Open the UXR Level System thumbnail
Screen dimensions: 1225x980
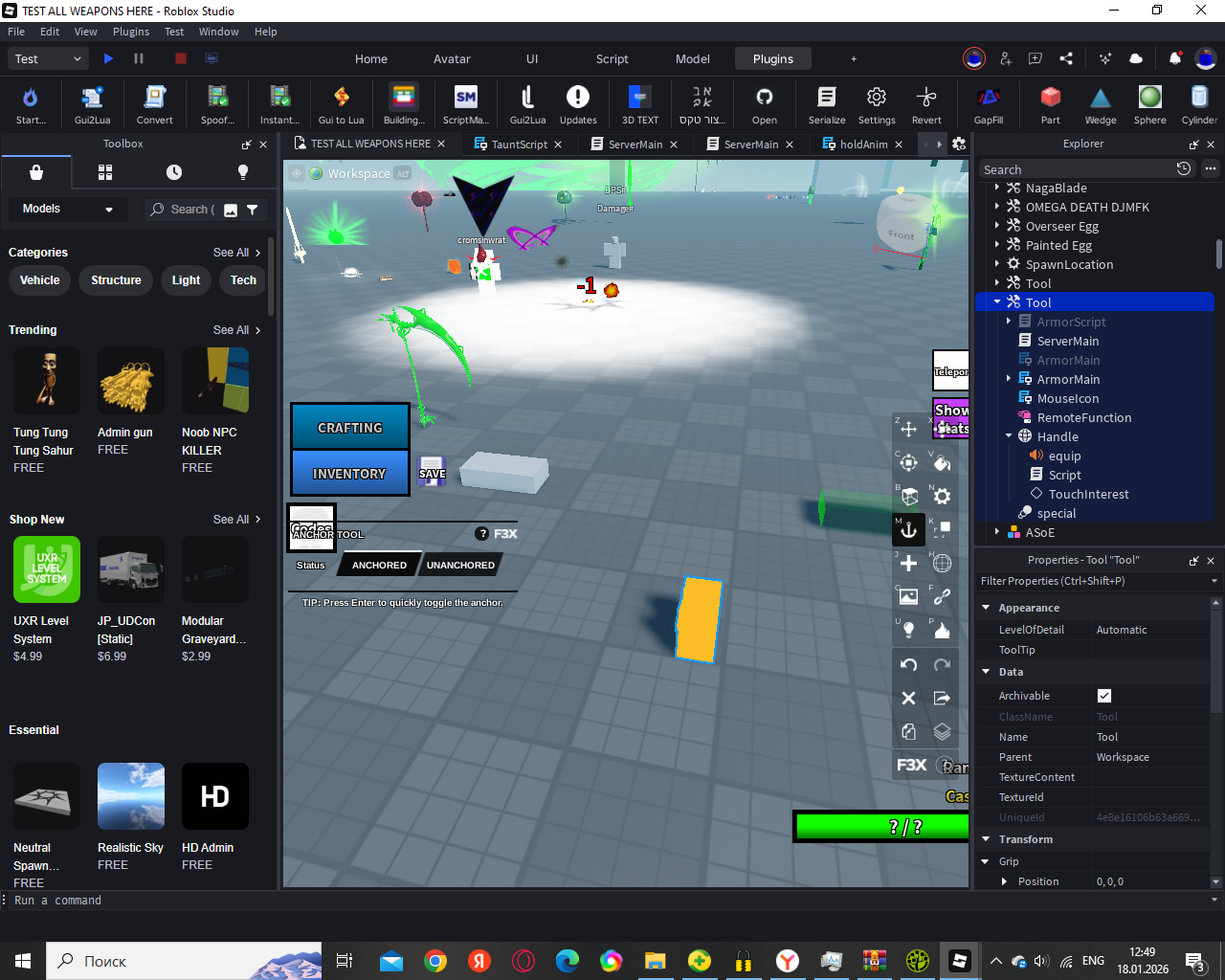(47, 569)
